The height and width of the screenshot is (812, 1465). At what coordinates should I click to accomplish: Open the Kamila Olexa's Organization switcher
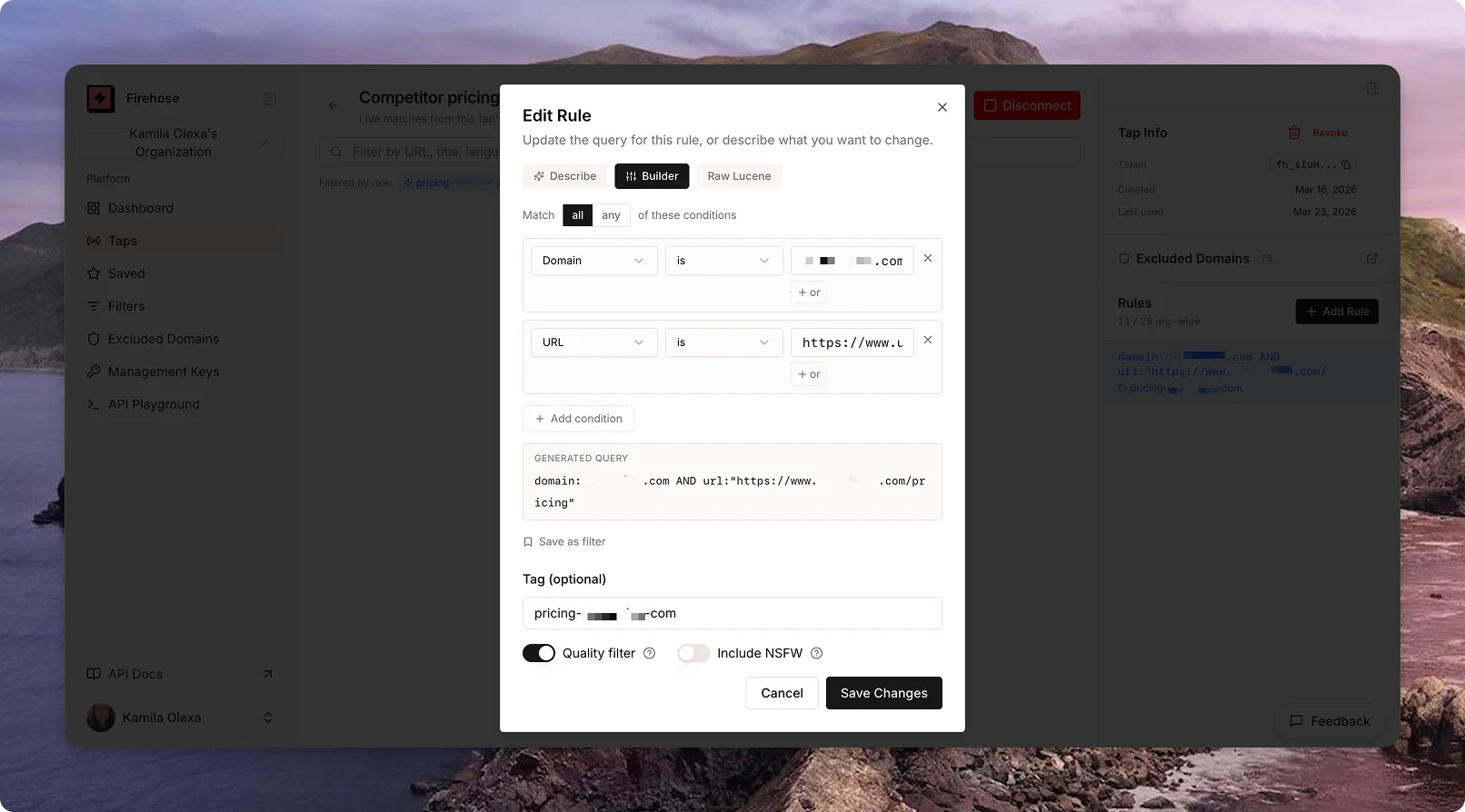182,143
